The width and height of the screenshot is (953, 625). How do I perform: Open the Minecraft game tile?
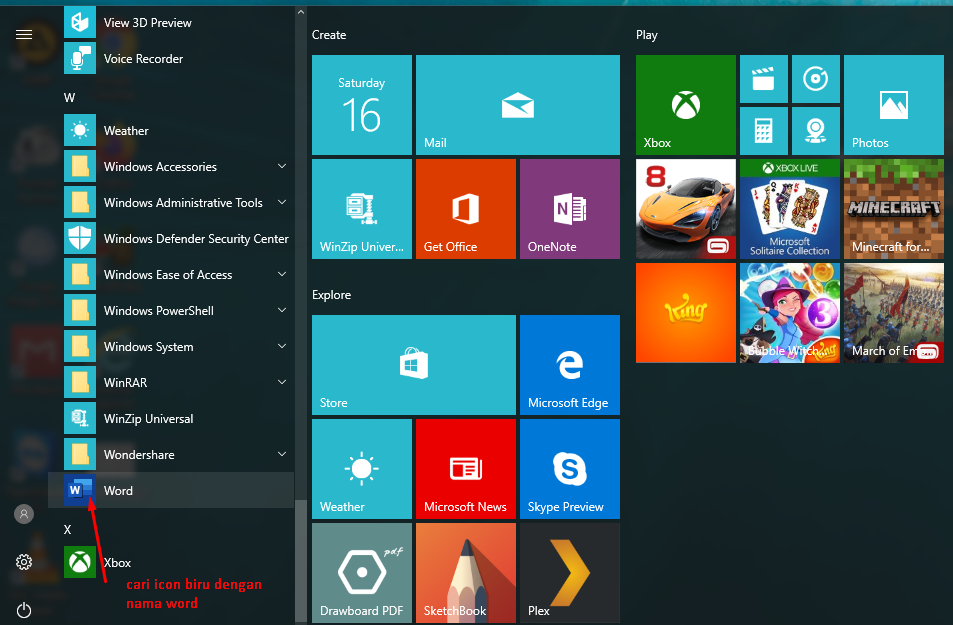coord(893,209)
